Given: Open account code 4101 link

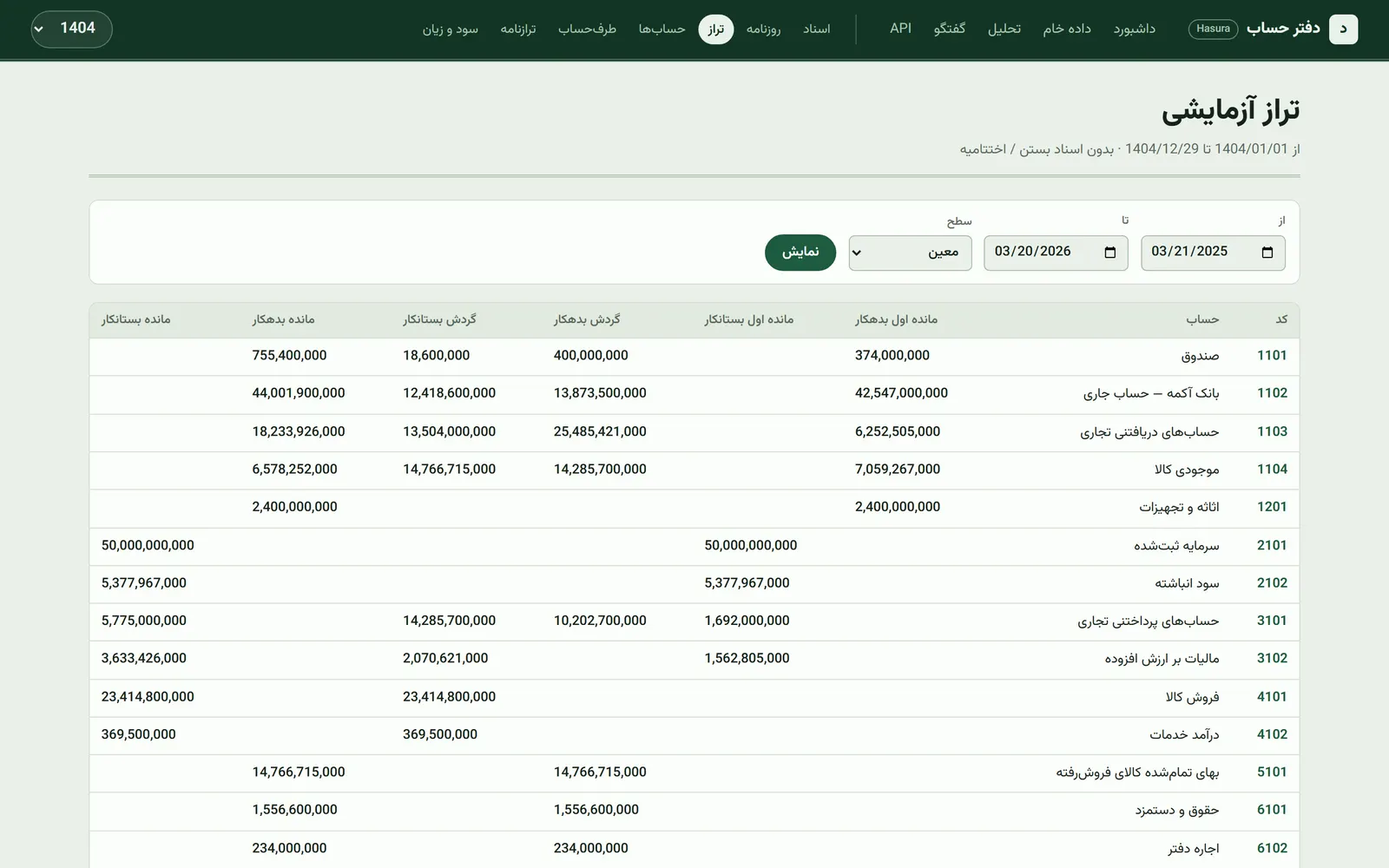Looking at the screenshot, I should tap(1272, 696).
